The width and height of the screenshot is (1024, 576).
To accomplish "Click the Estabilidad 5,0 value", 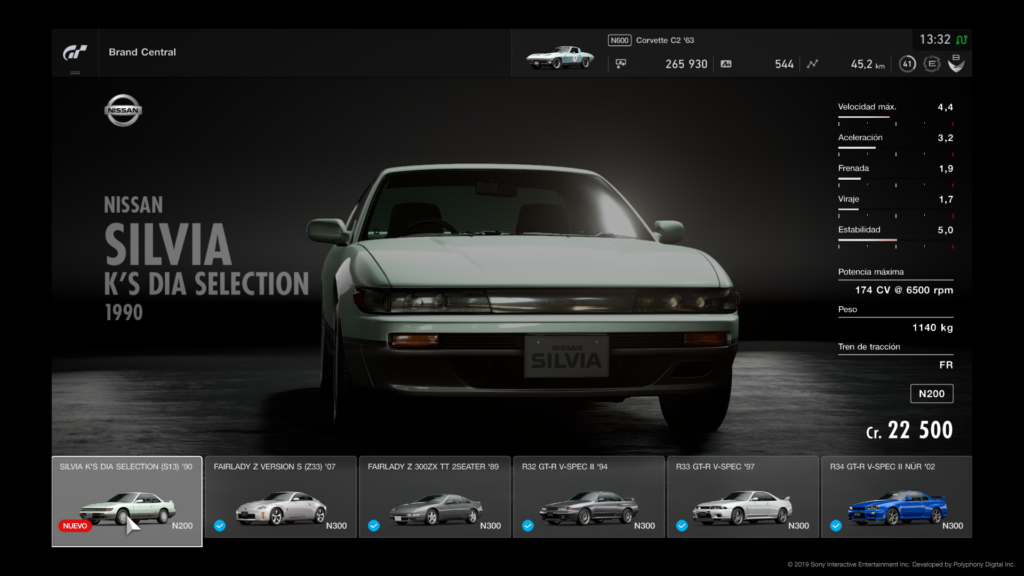I will [945, 230].
